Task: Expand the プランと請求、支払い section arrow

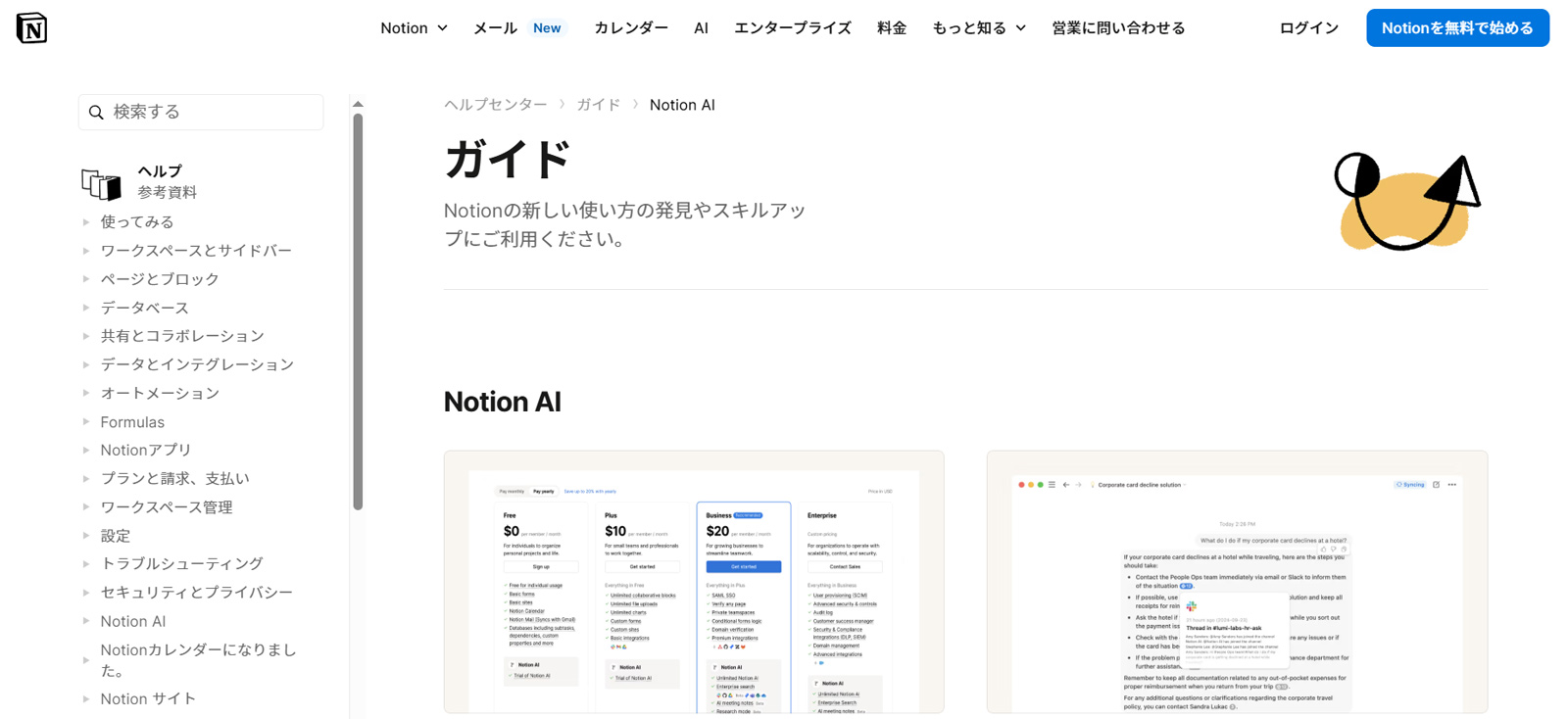Action: click(x=86, y=479)
